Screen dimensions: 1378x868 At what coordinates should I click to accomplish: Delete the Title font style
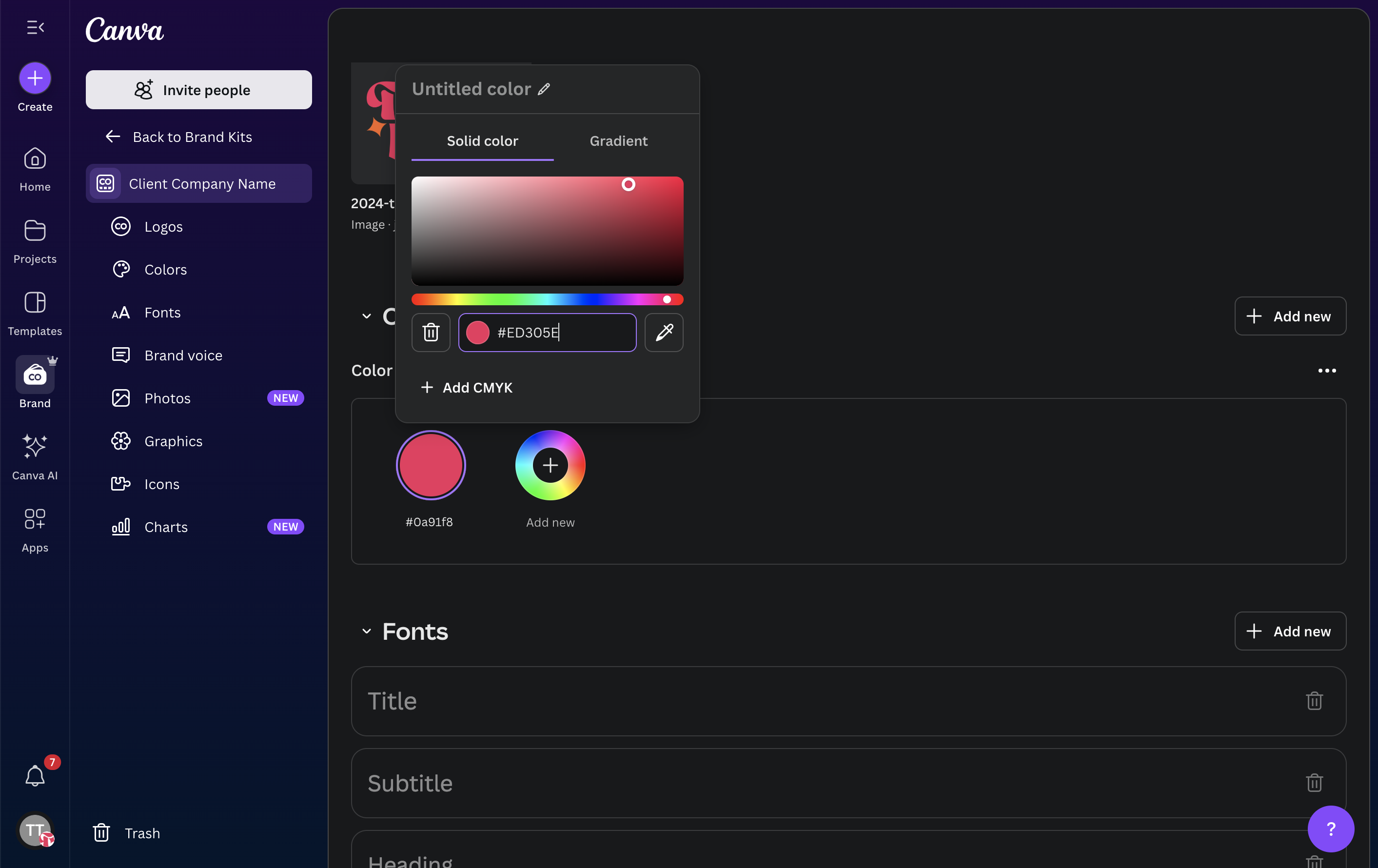(1314, 701)
